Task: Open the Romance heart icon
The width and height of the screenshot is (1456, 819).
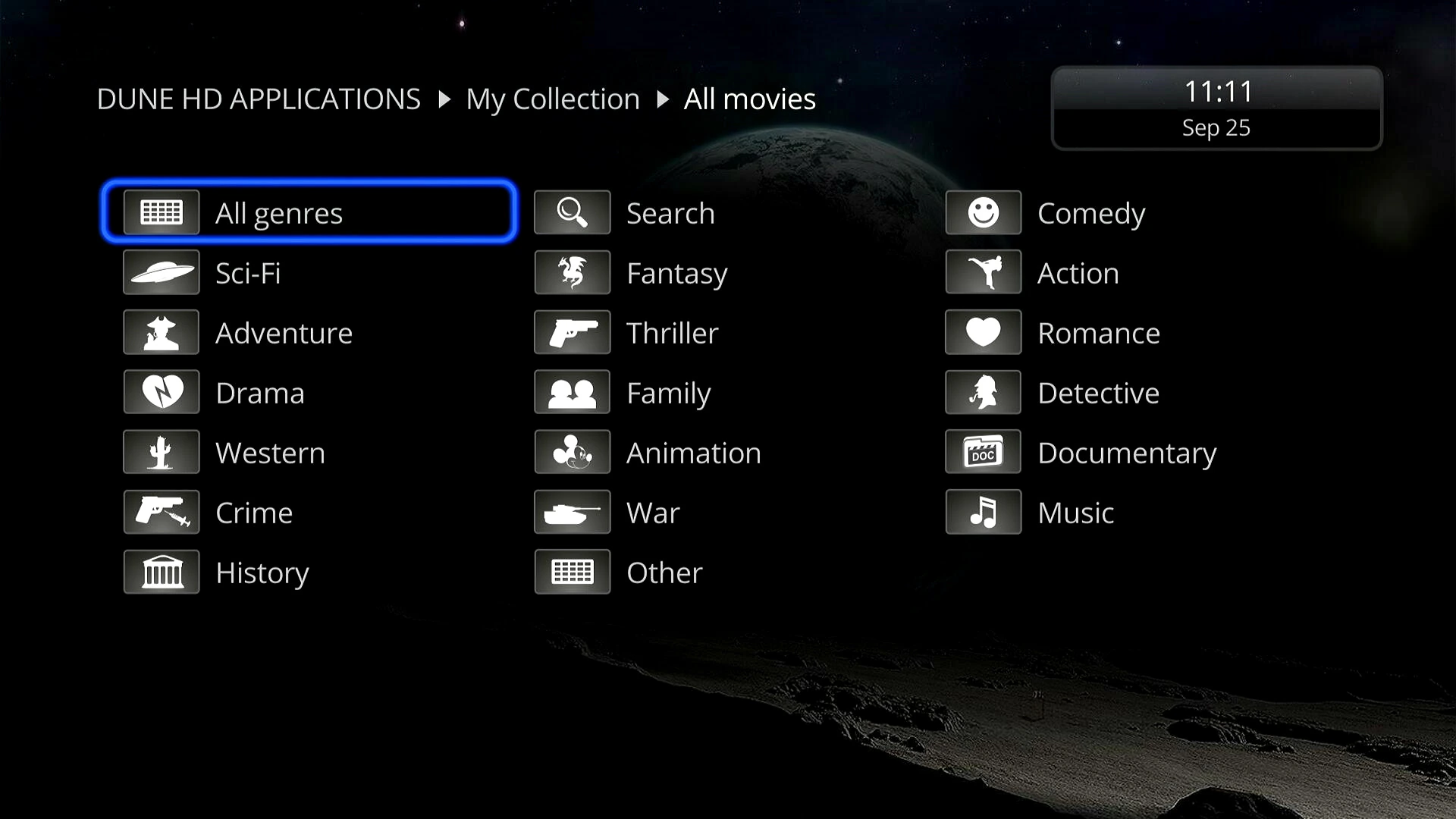Action: 984,332
